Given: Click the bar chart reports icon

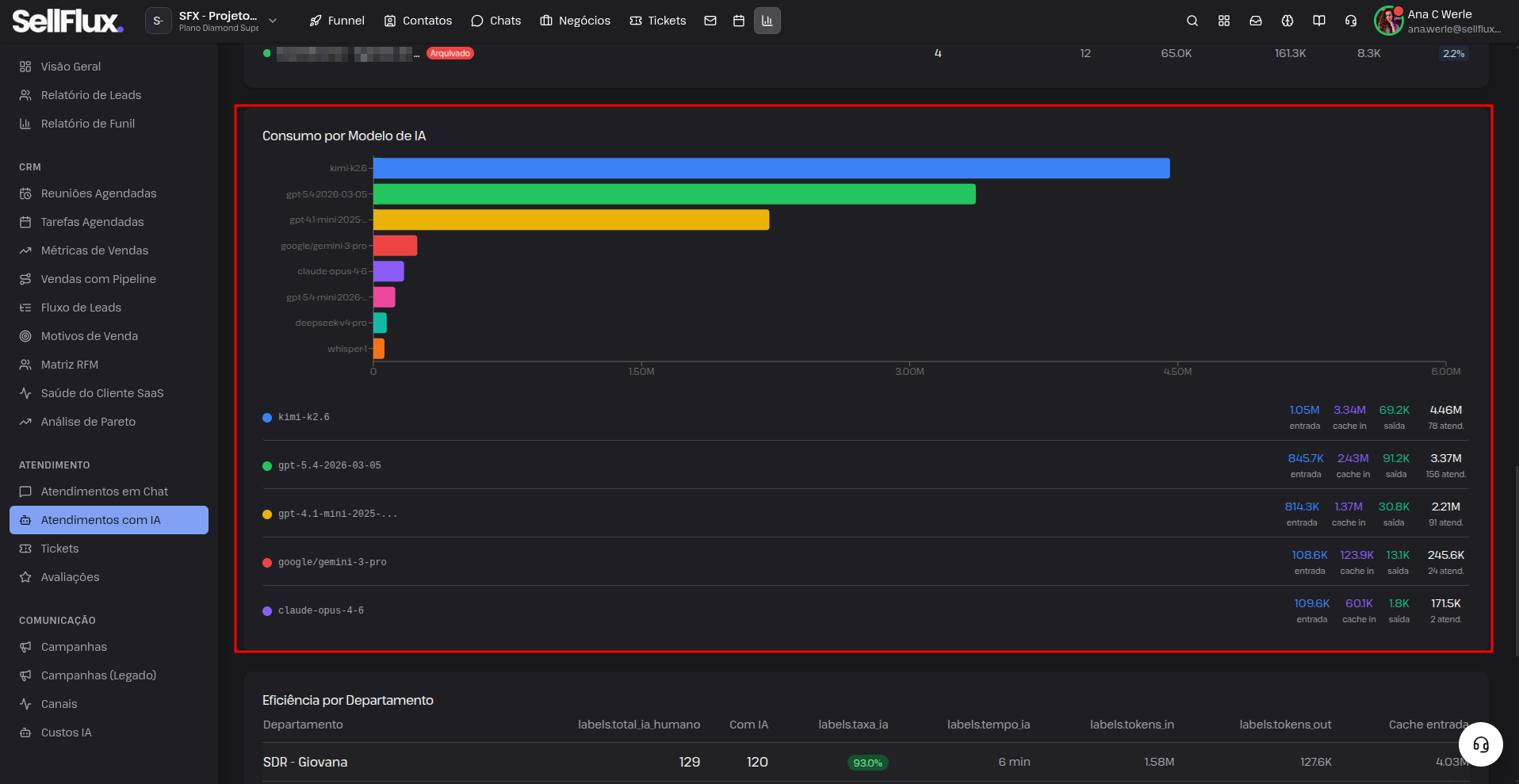Looking at the screenshot, I should point(767,21).
